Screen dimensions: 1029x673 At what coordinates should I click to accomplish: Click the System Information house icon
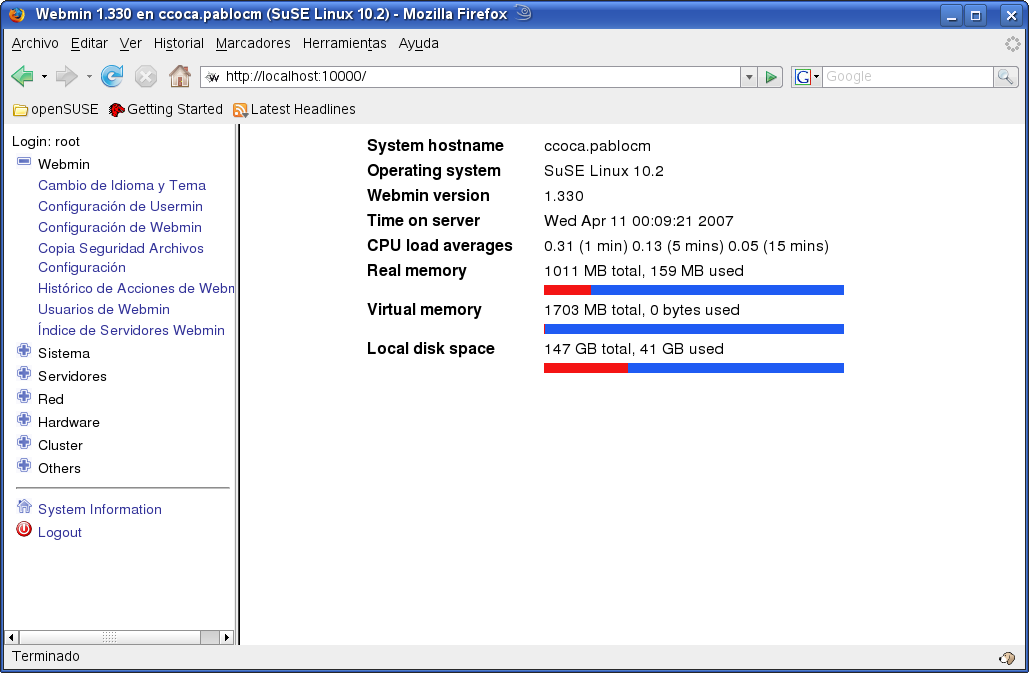point(24,508)
